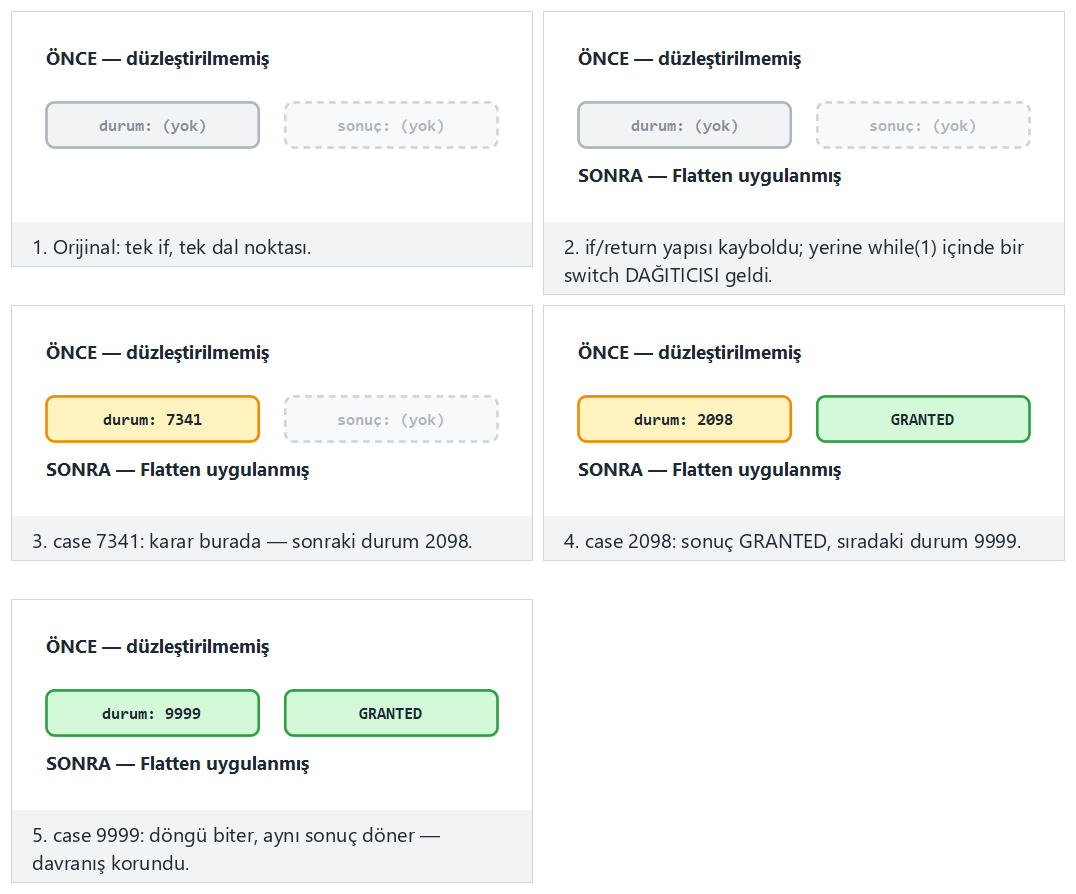Click 'durum: (yok)' in the switch DAĞITICISI card
Viewport: 1076px width, 894px height.
point(684,126)
